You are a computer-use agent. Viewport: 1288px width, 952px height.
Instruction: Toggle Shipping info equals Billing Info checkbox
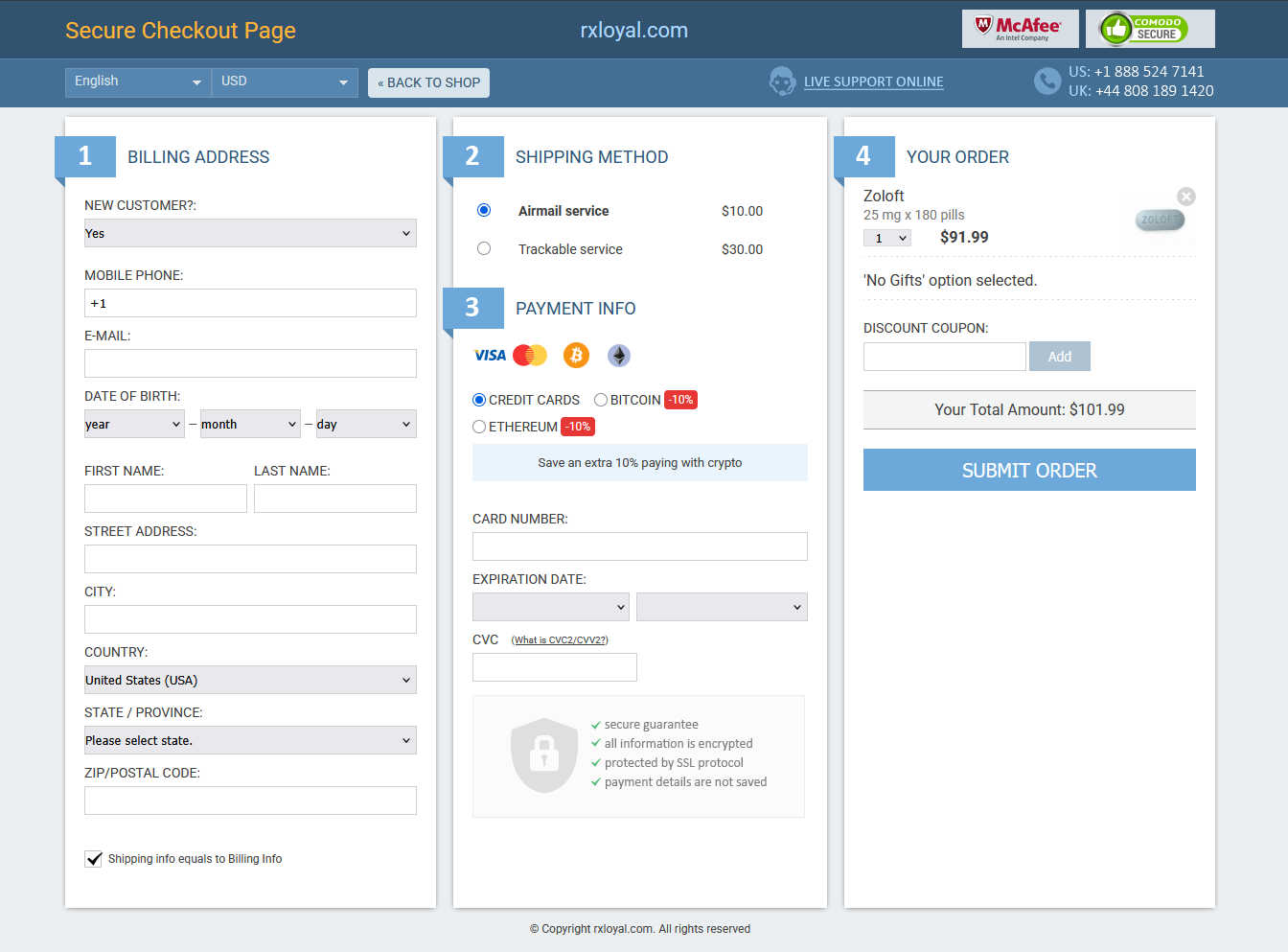tap(94, 859)
